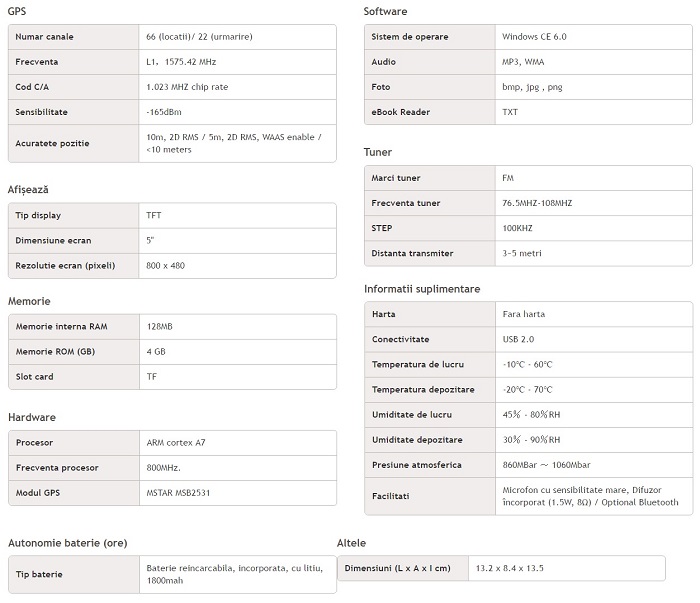Click the 'Tip baterie' label cell
The width and height of the screenshot is (700, 603).
click(x=39, y=574)
